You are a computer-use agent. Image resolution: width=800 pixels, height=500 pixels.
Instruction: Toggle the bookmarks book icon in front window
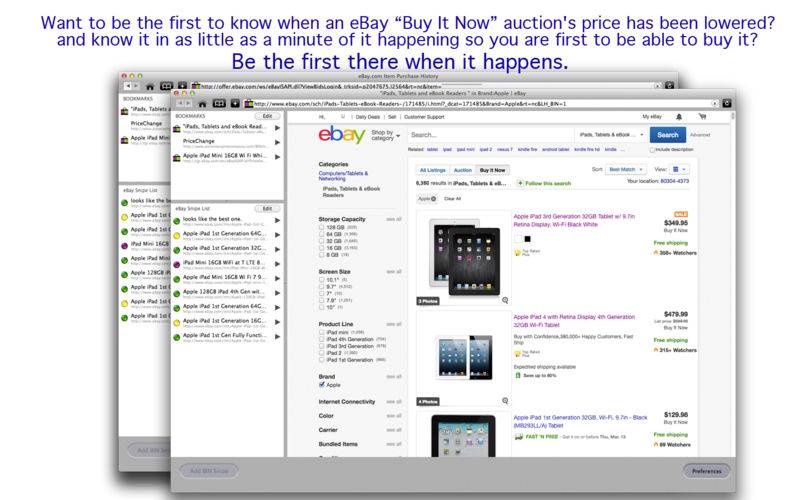(x=219, y=104)
